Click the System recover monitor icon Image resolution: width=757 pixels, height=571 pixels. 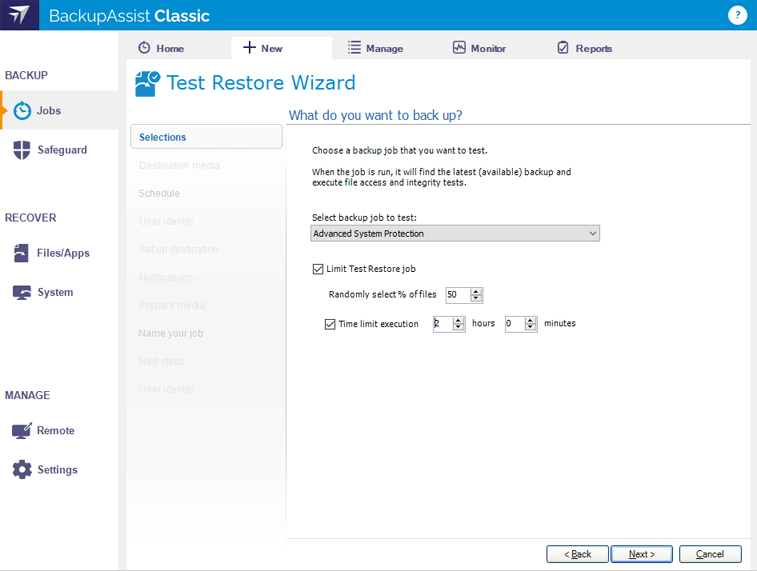[22, 292]
